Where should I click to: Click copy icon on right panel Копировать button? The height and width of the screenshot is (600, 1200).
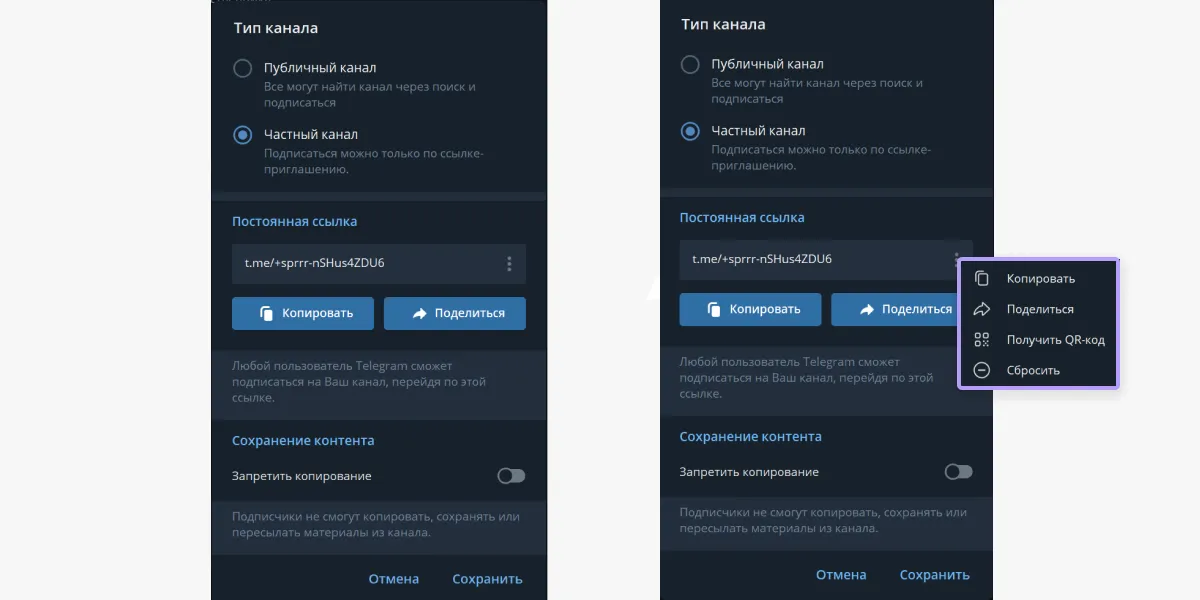[x=714, y=309]
